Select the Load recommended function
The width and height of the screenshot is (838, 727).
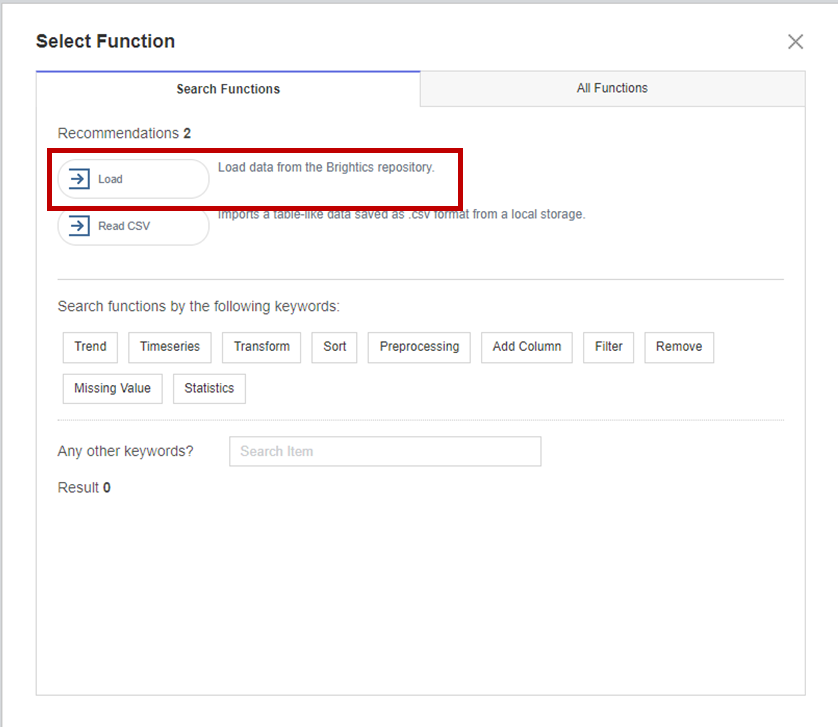(x=133, y=179)
